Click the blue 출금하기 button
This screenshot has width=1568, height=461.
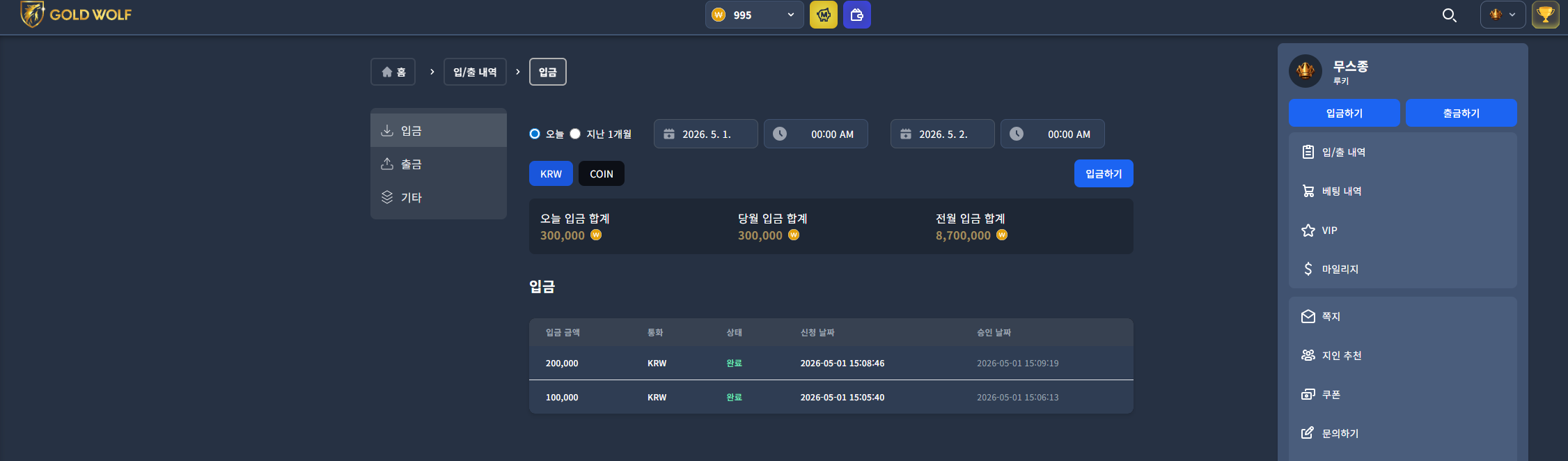(x=1461, y=113)
